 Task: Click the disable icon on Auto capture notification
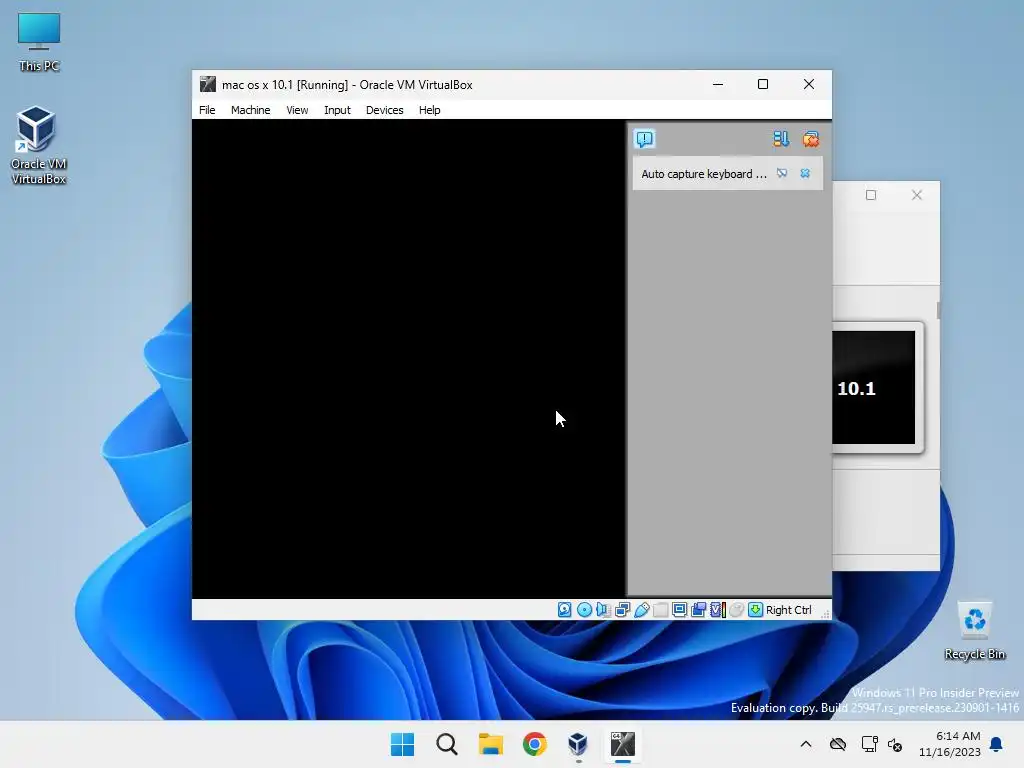click(782, 173)
